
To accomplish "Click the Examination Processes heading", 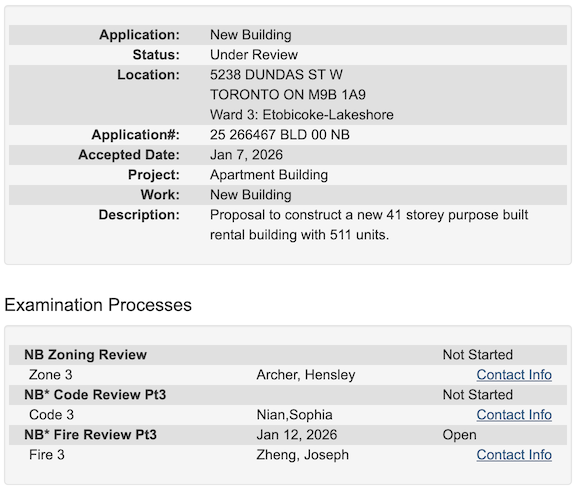I will 98,305.
